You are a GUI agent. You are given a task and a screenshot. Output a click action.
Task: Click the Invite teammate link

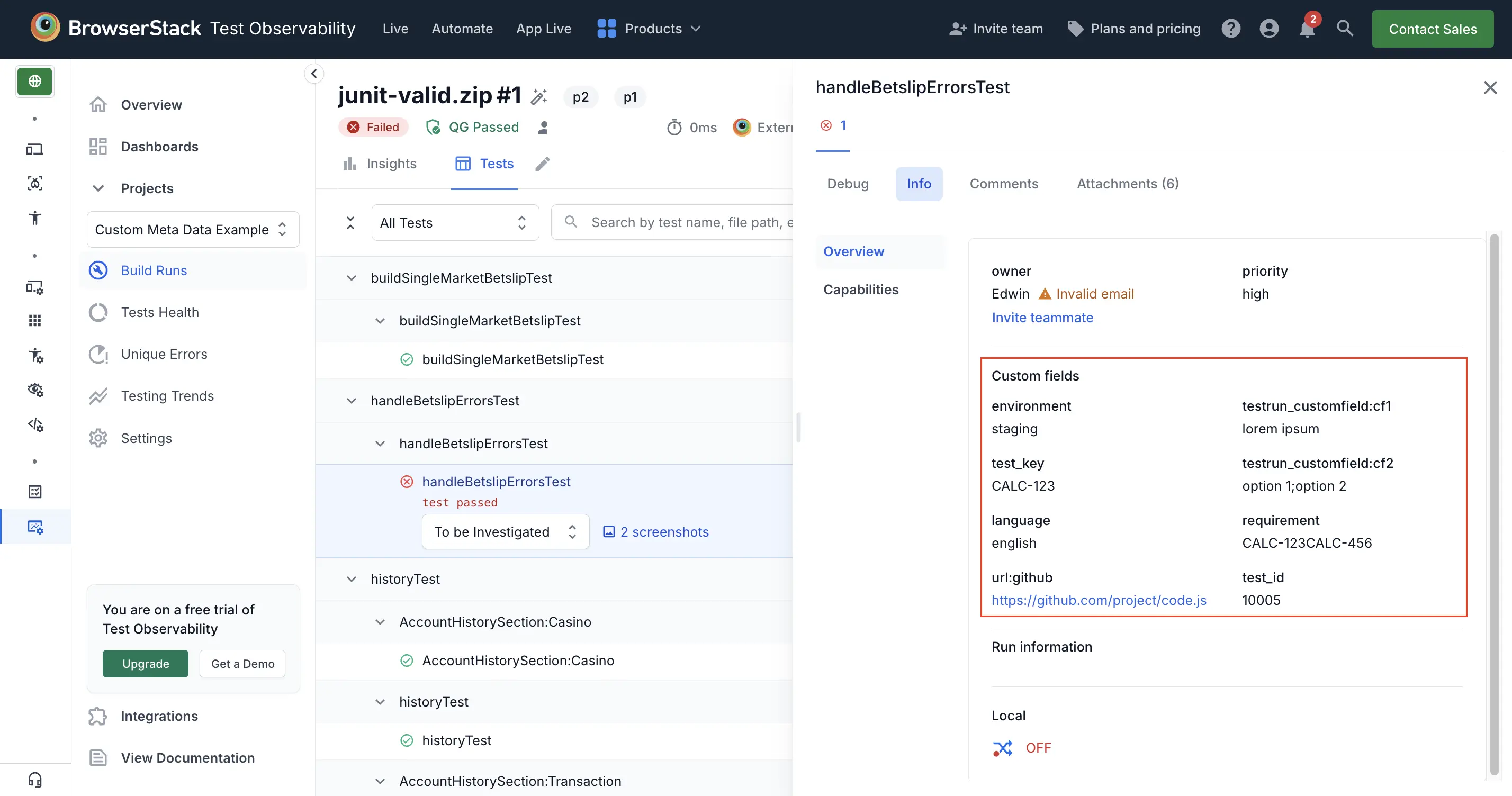1042,318
